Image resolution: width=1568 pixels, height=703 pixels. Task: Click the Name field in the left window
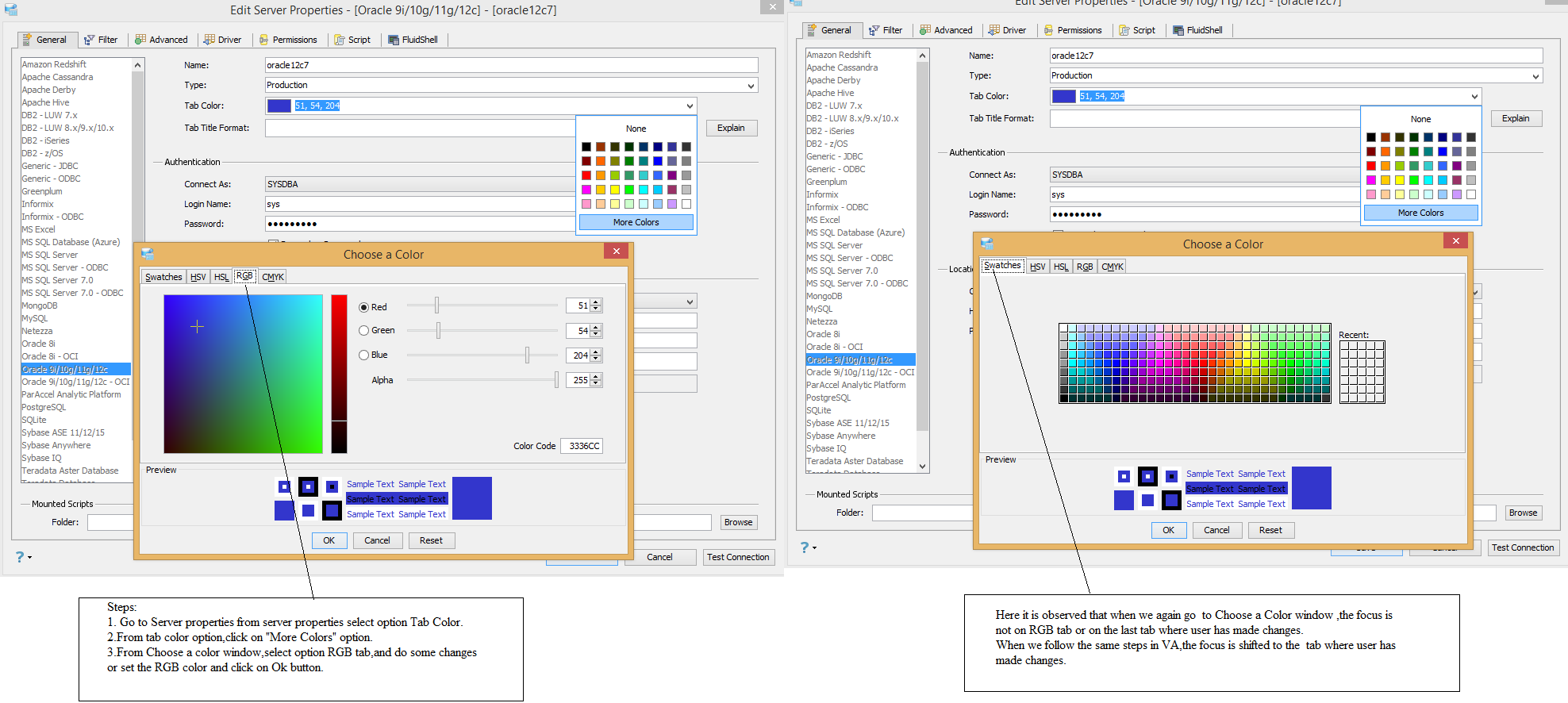tap(511, 65)
